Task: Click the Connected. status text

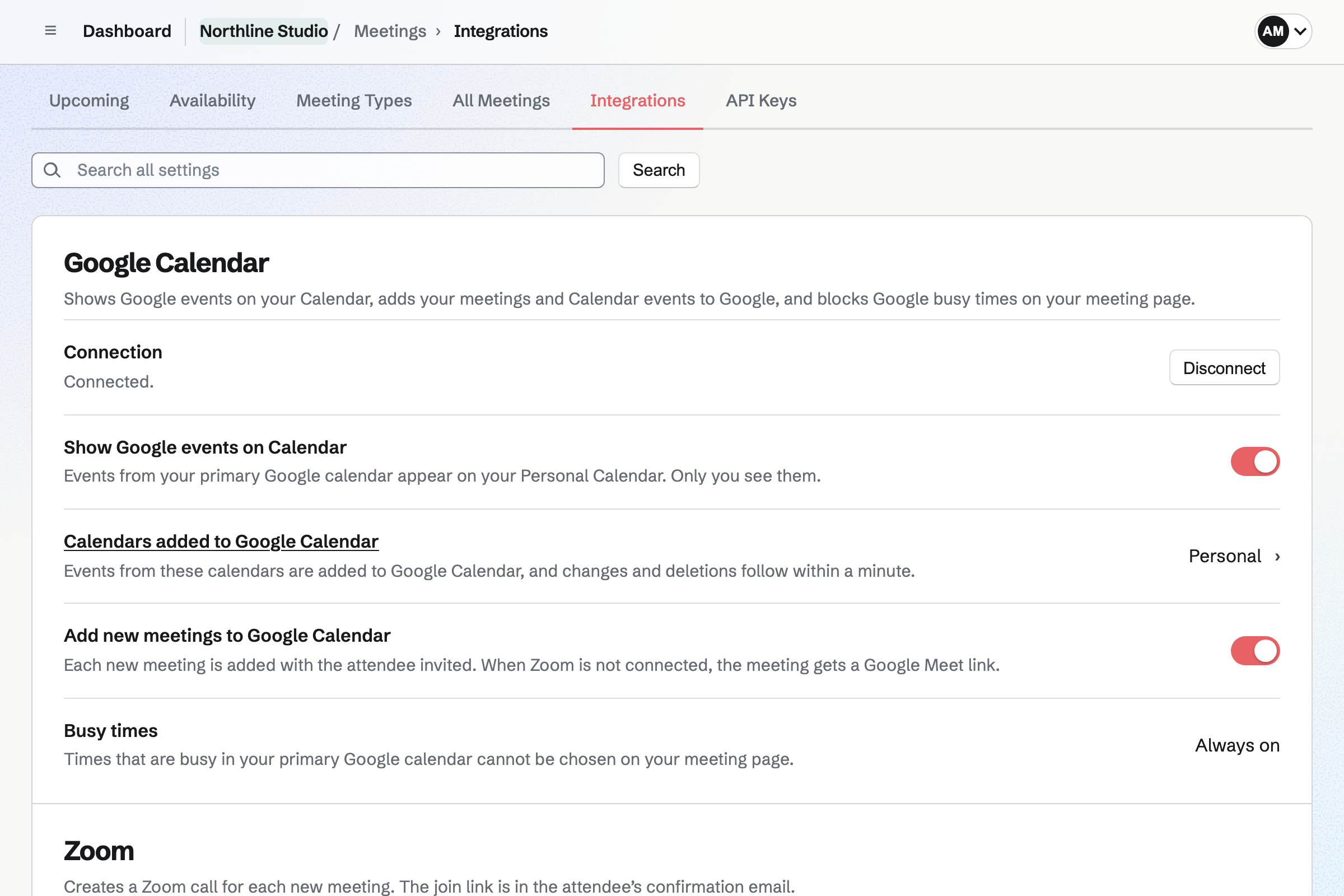Action: [109, 382]
